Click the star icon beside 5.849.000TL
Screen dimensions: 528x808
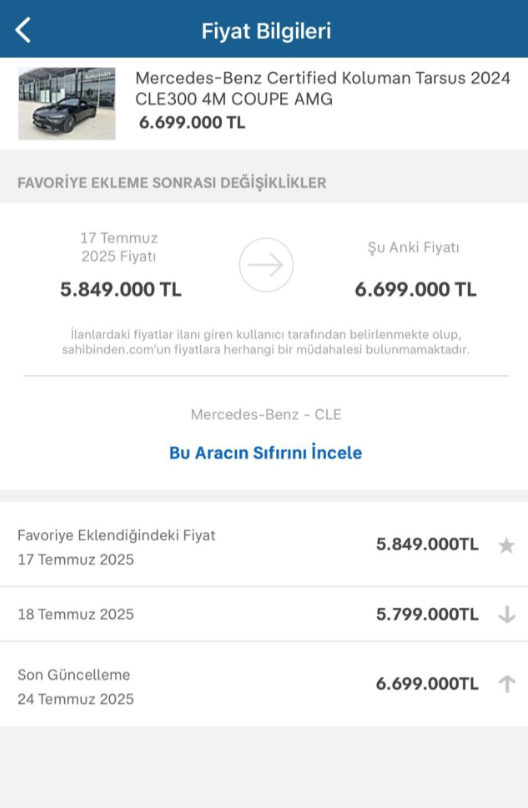click(x=506, y=545)
